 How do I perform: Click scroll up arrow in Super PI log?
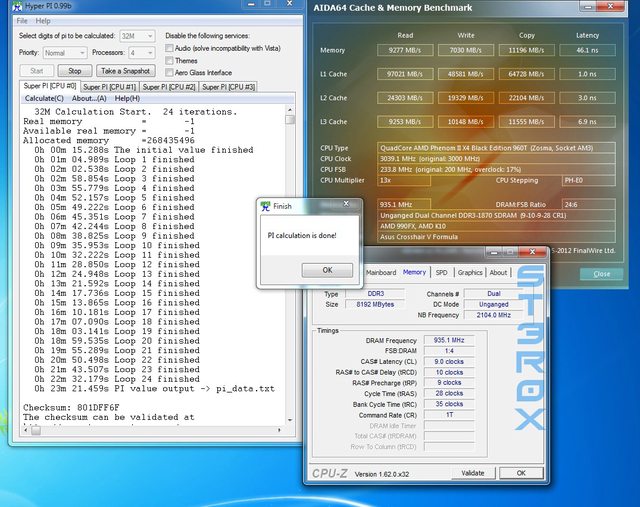pos(290,110)
